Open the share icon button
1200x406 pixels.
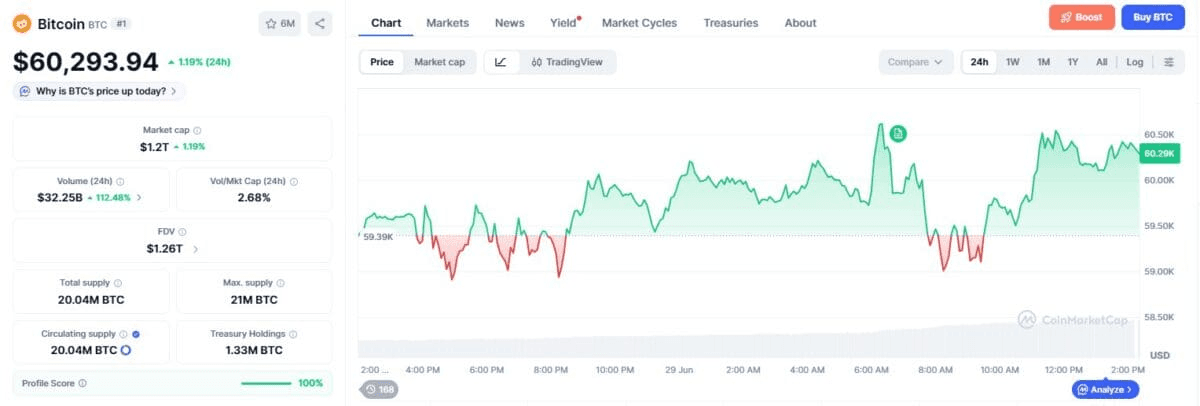click(319, 23)
